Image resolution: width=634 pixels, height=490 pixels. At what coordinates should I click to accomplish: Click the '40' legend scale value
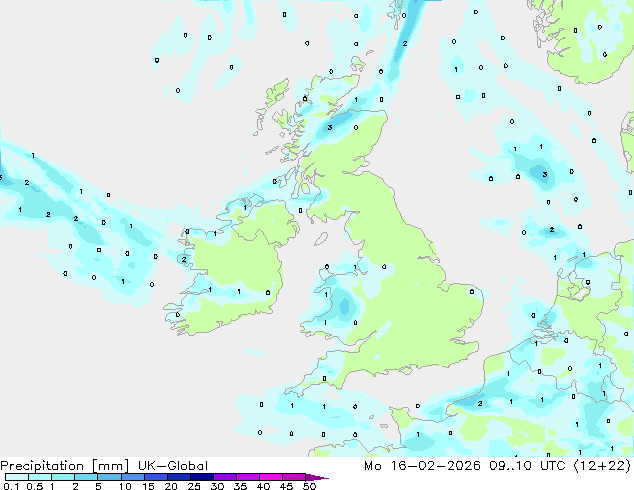pos(263,486)
